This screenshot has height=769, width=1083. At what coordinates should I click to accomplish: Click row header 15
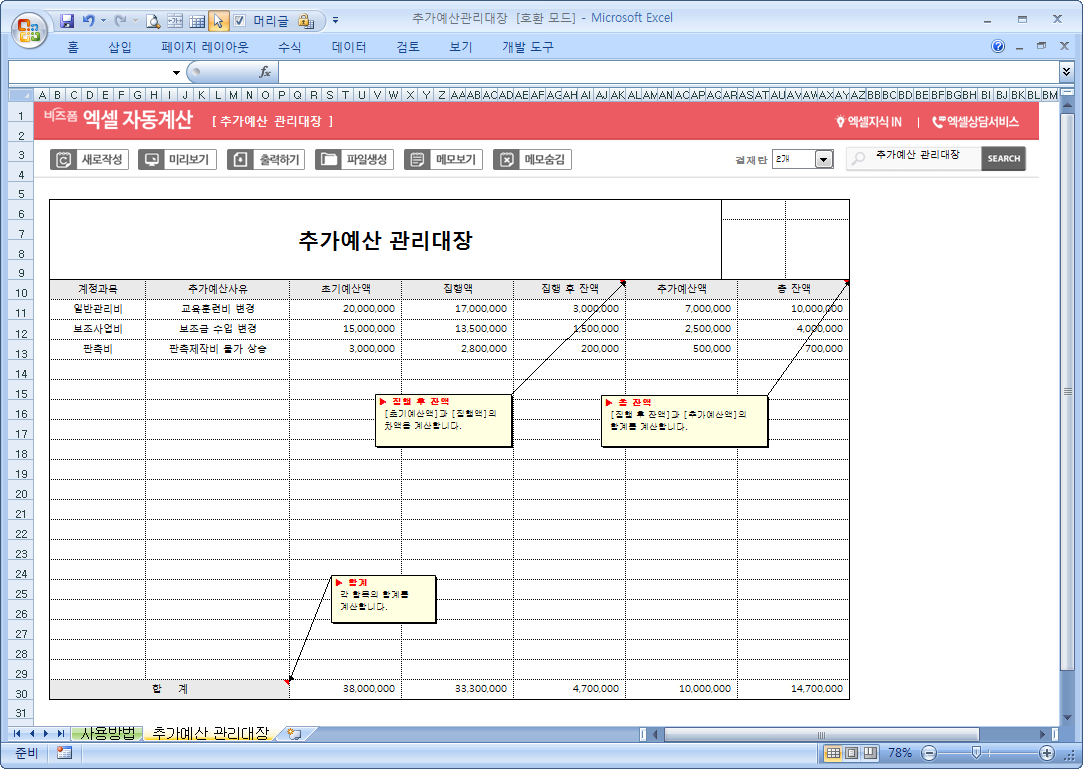(21, 394)
